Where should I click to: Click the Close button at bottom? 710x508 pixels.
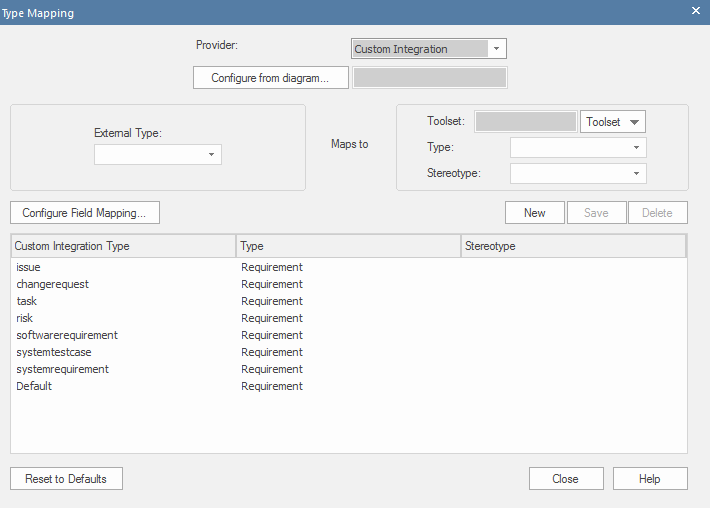(x=566, y=479)
